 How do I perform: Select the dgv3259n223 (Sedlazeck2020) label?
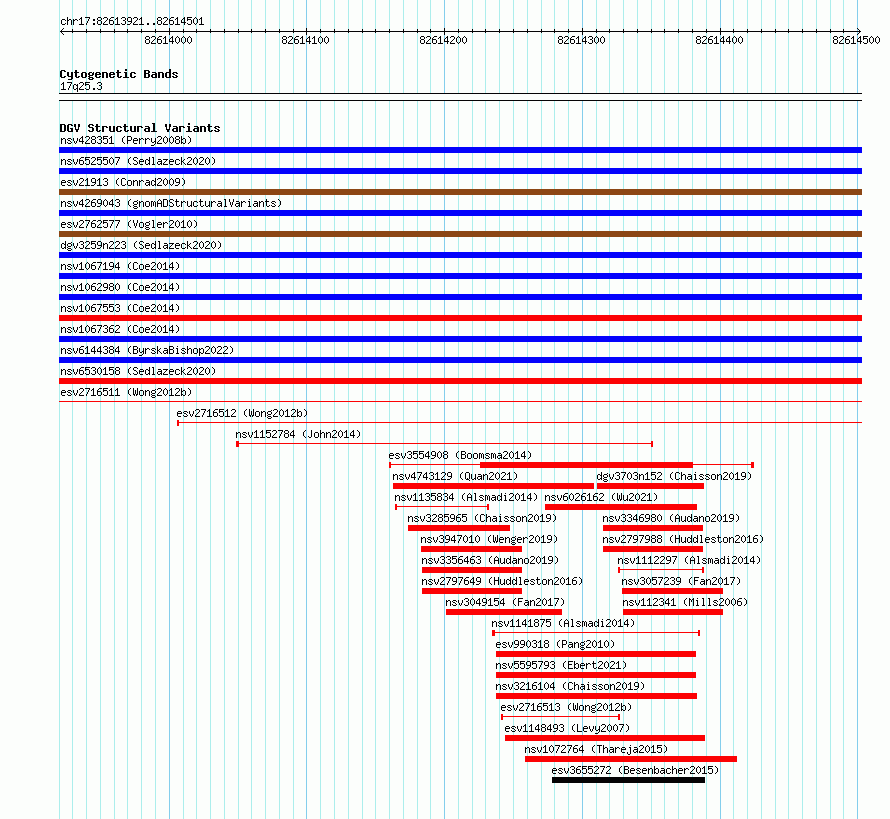click(141, 245)
